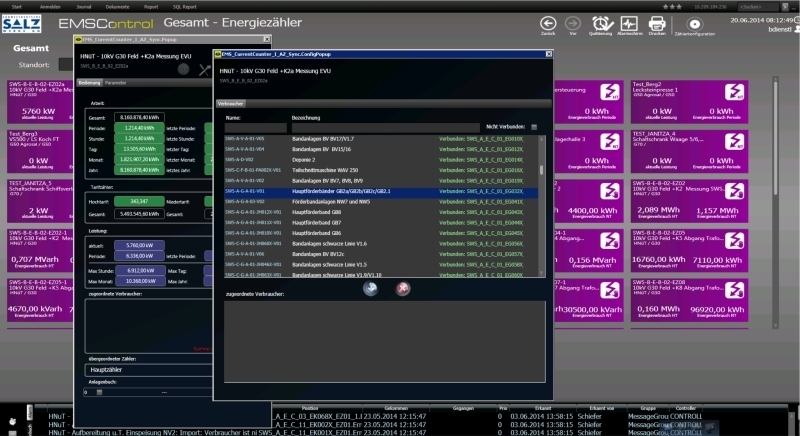This screenshot has height=436, width=800.
Task: Toggle the Nicht Verbunden checkbox
Action: (x=534, y=127)
